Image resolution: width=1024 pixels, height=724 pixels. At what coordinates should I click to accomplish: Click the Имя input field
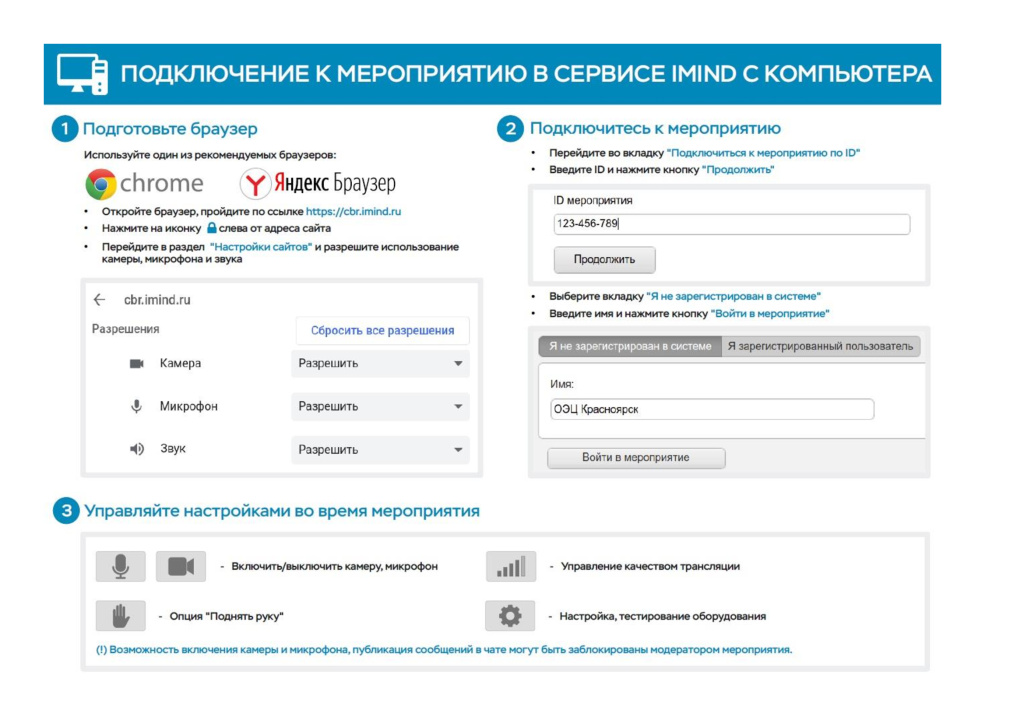[712, 409]
